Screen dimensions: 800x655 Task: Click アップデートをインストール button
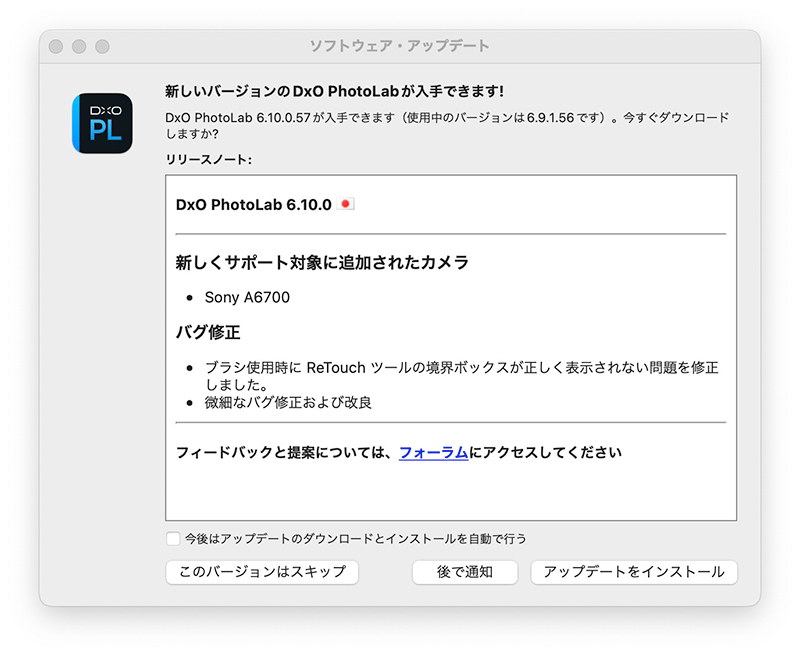click(x=634, y=572)
